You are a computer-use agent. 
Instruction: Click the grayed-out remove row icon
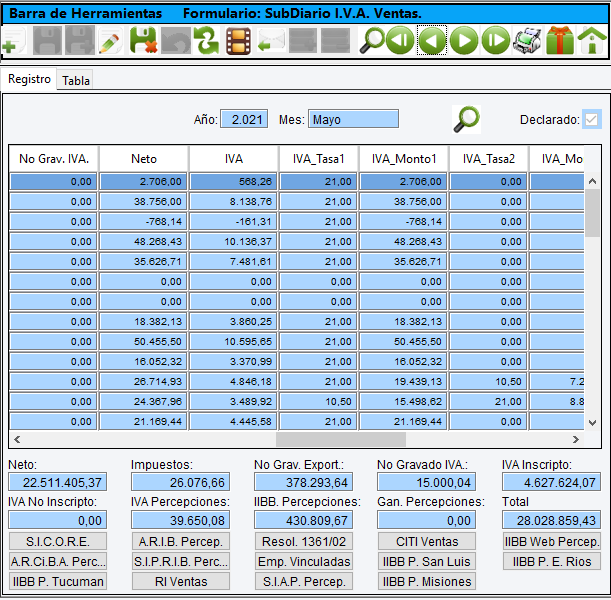335,40
